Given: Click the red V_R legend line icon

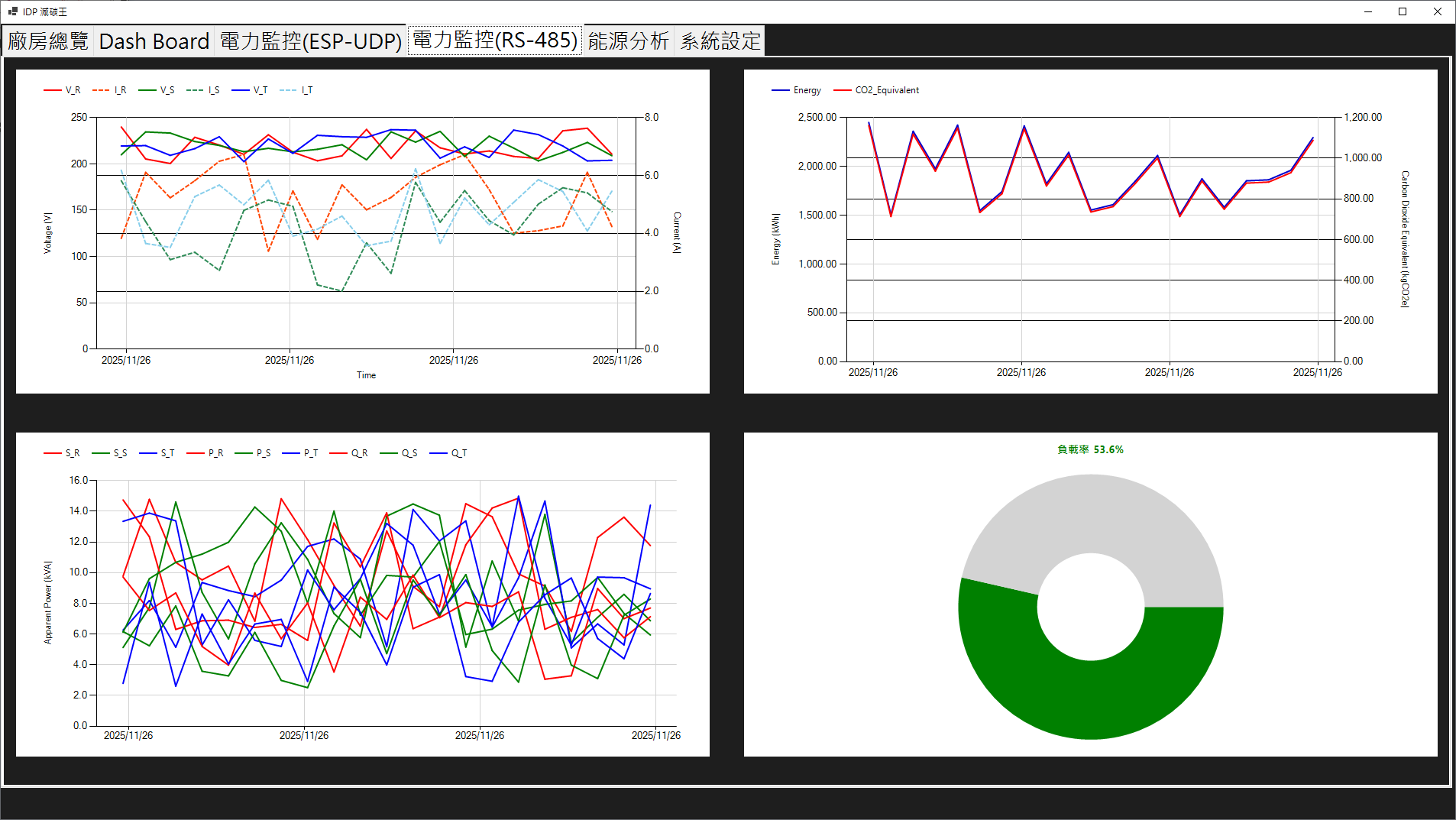Looking at the screenshot, I should (x=51, y=89).
